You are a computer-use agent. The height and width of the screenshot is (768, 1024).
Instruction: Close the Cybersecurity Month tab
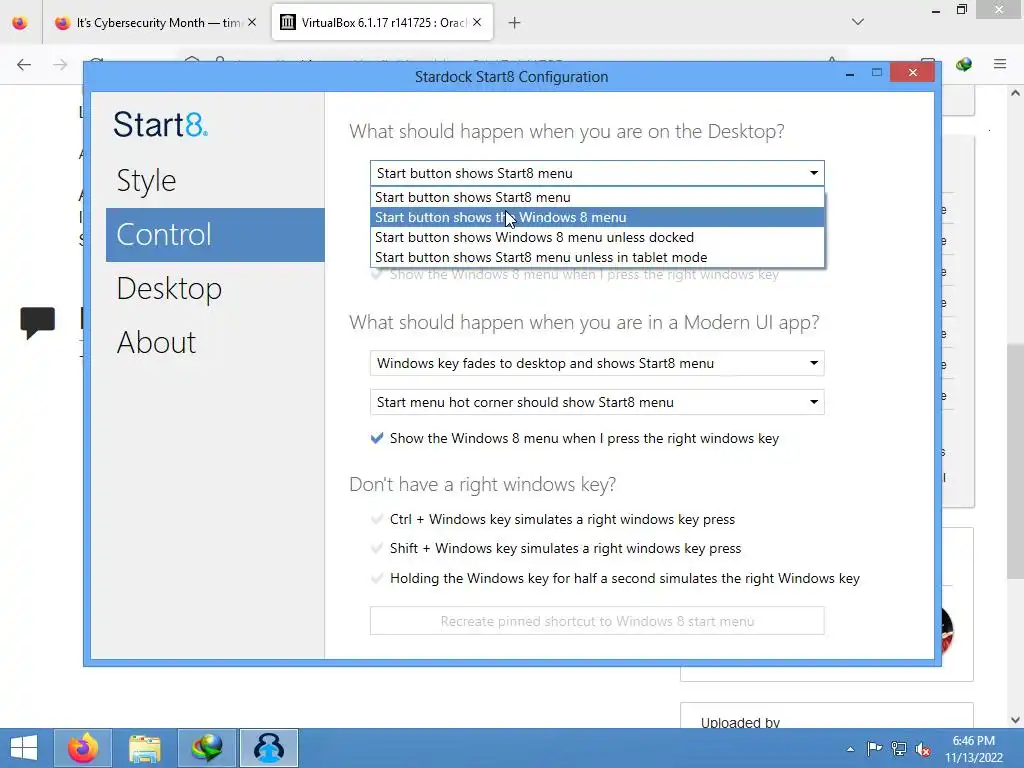252,22
